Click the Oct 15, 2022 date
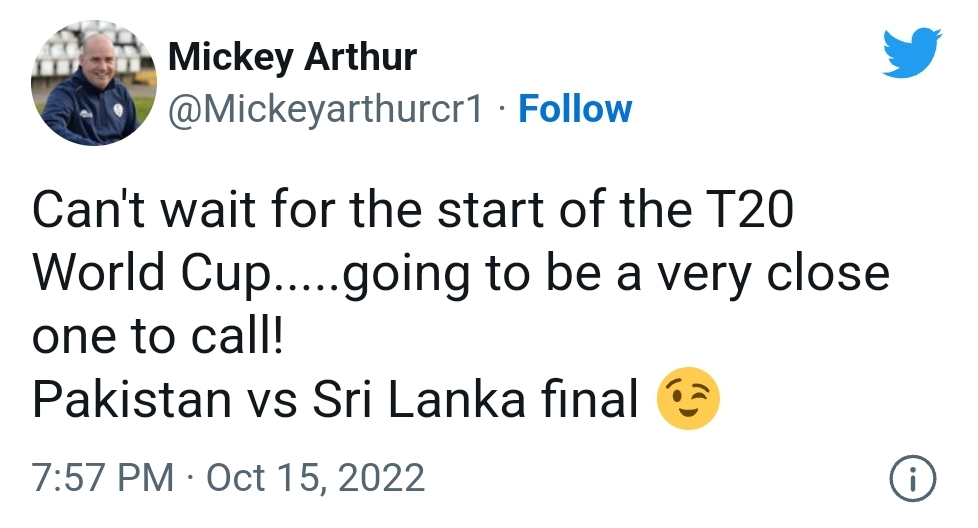 point(315,477)
